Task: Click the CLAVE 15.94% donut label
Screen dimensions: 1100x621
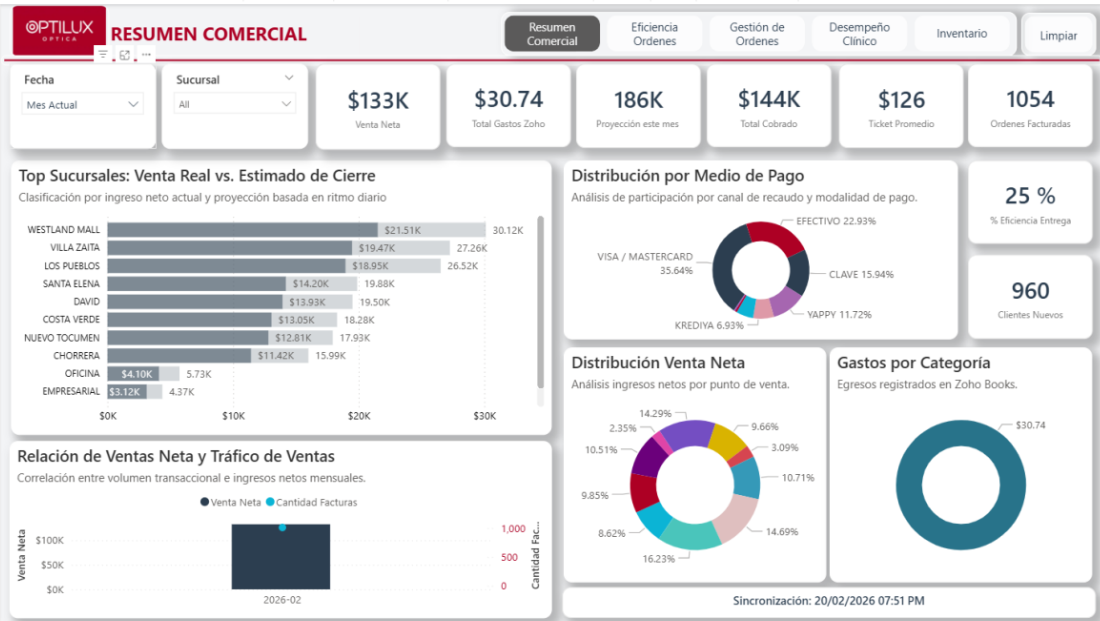Action: coord(861,274)
